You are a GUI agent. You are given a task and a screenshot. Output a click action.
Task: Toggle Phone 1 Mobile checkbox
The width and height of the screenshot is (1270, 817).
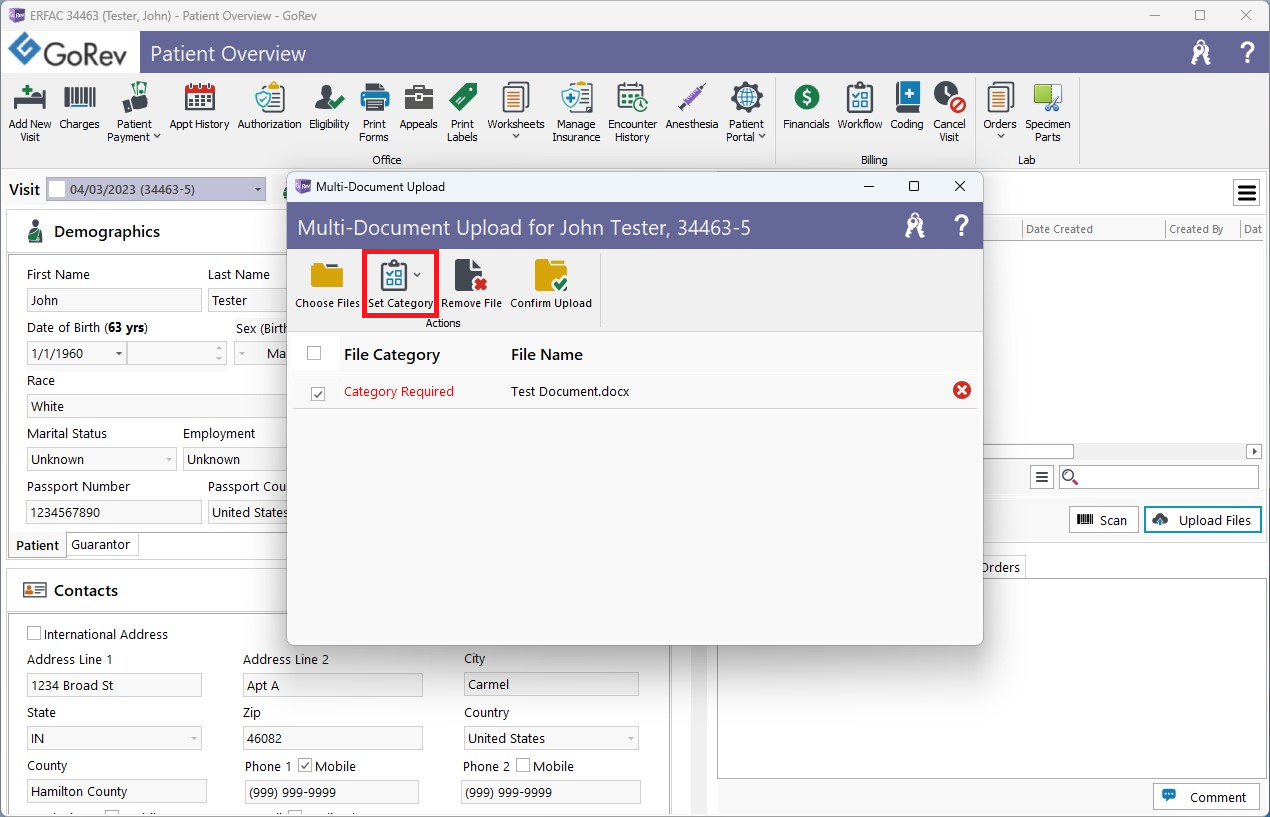pyautogui.click(x=305, y=765)
